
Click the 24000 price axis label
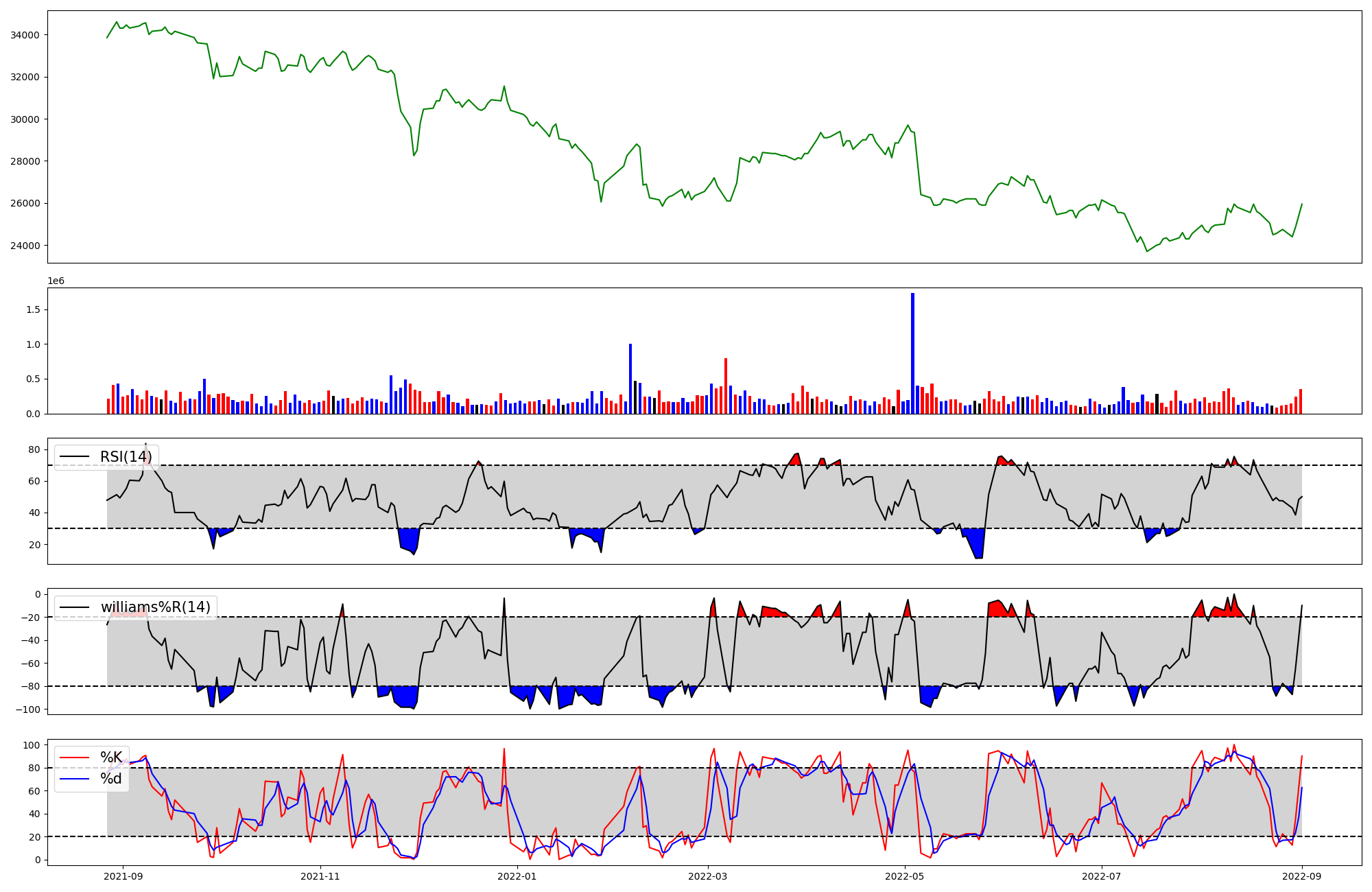[x=25, y=246]
